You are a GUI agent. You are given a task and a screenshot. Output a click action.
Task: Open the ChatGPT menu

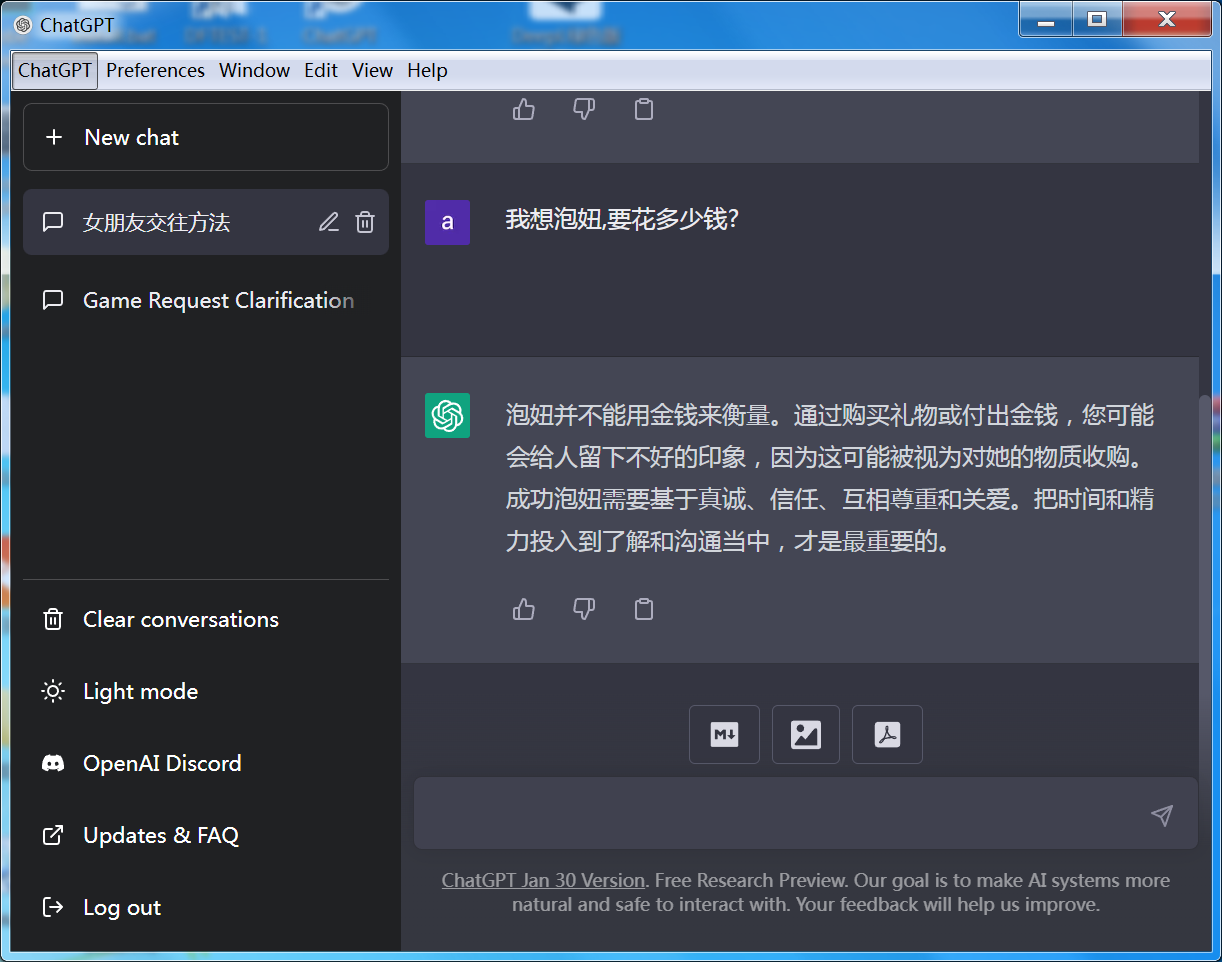55,70
